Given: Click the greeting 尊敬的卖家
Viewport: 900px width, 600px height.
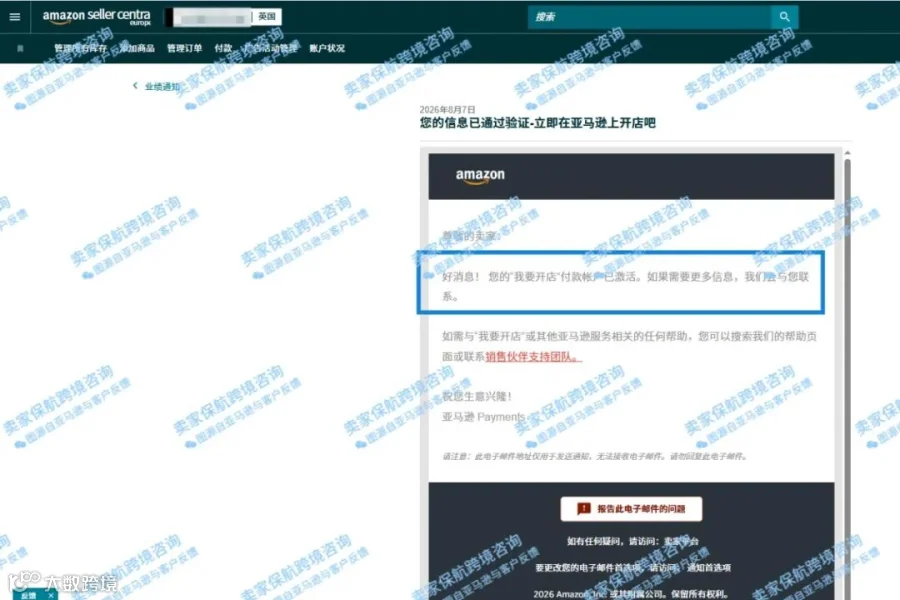Looking at the screenshot, I should [x=471, y=236].
